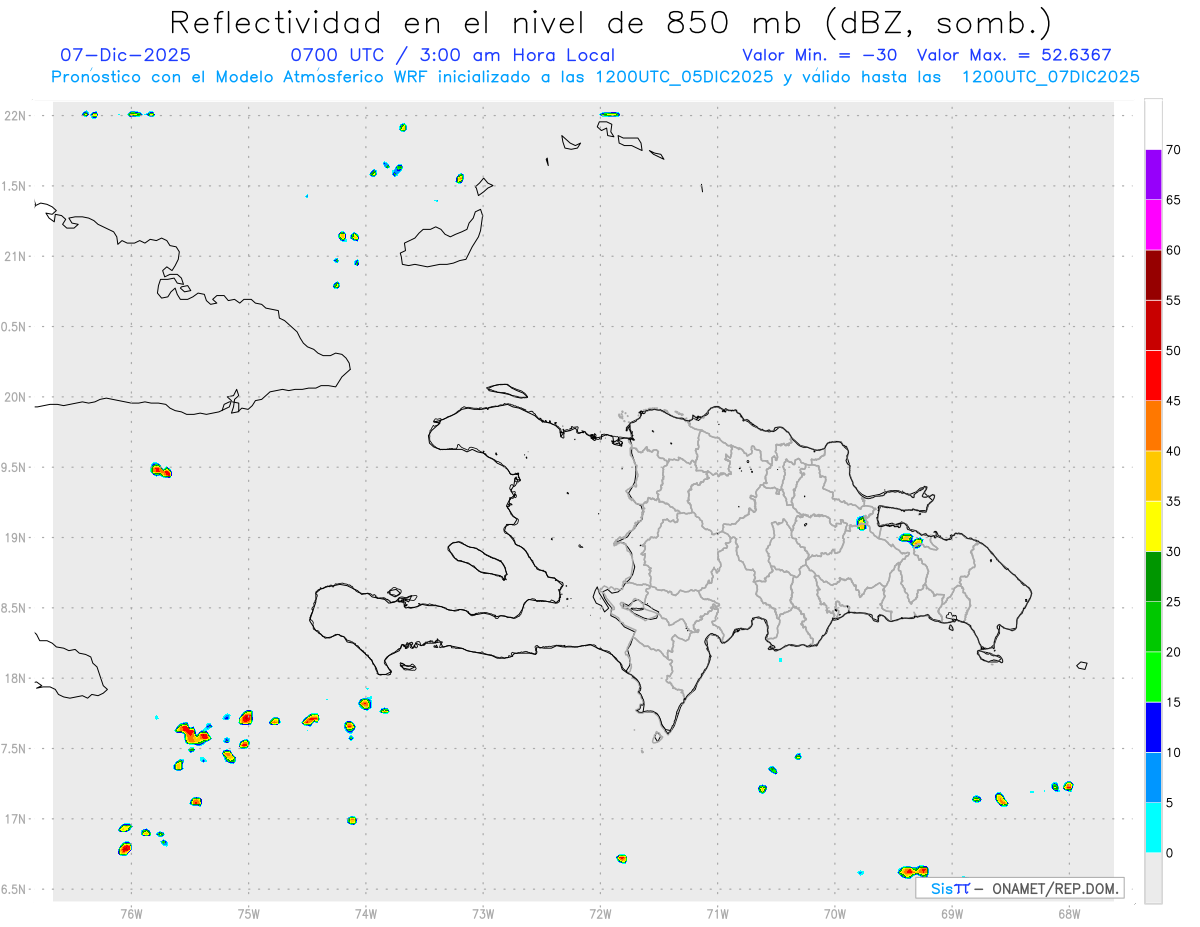Click the longitude axis label '72W'
The width and height of the screenshot is (1200, 927).
click(x=600, y=913)
